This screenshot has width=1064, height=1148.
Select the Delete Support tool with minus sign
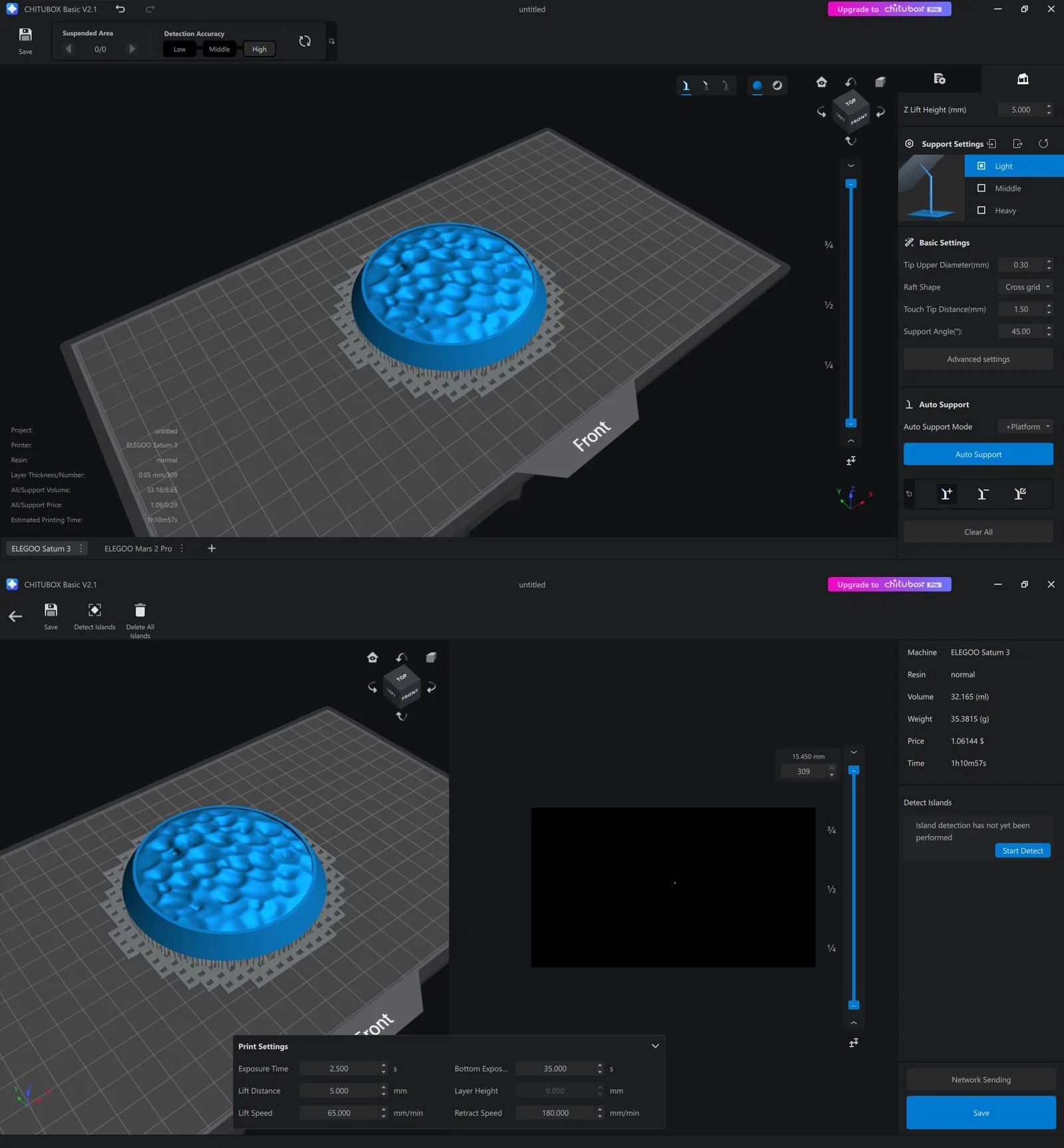coord(983,494)
